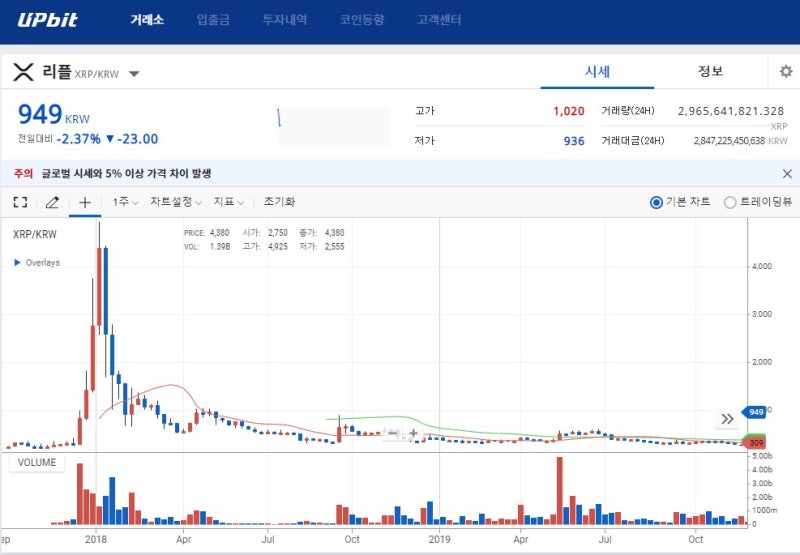Click the 2019 label on time axis
Image resolution: width=800 pixels, height=555 pixels.
[x=439, y=539]
